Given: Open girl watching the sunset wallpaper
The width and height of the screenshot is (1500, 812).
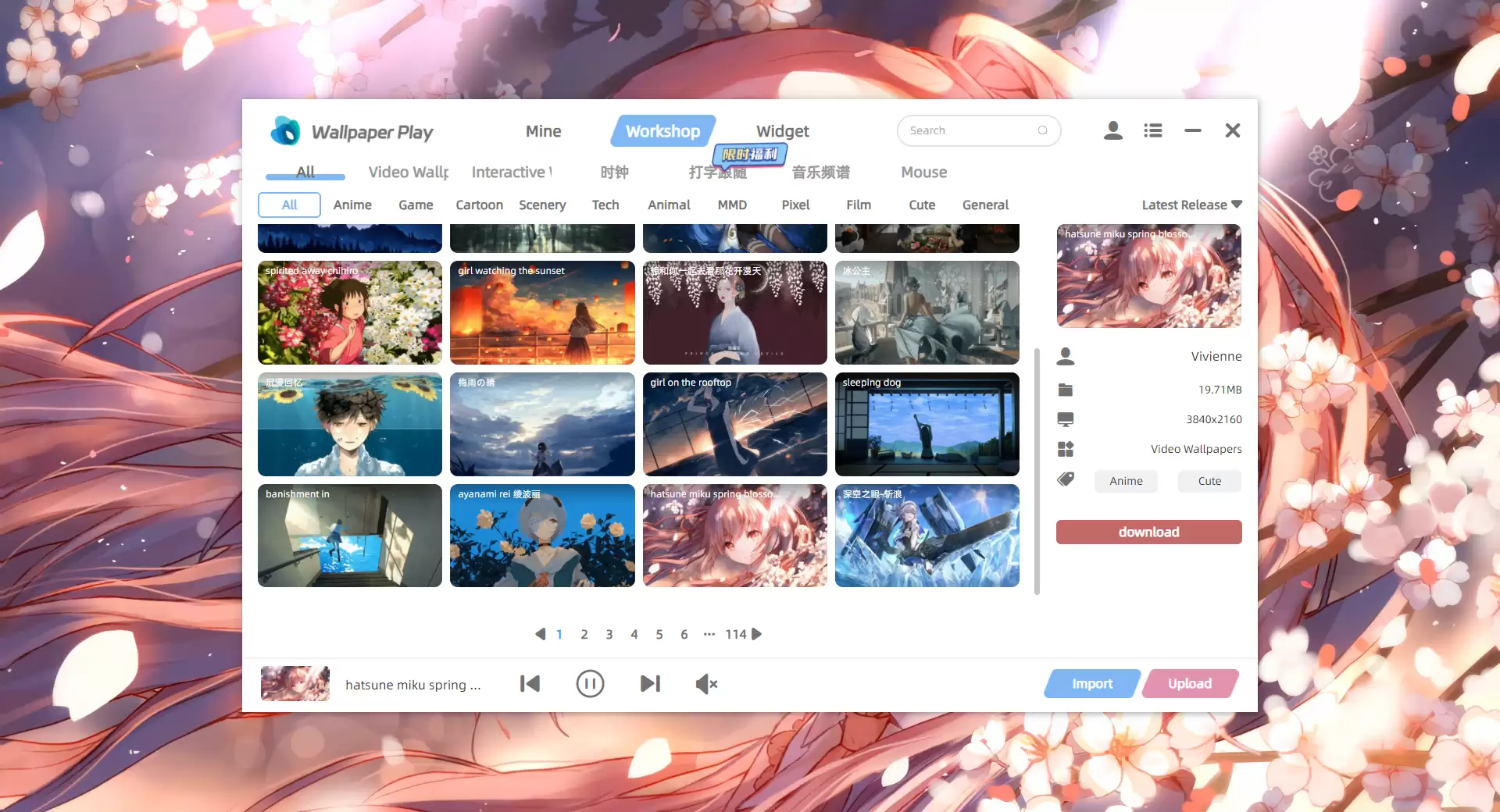Looking at the screenshot, I should coord(542,312).
